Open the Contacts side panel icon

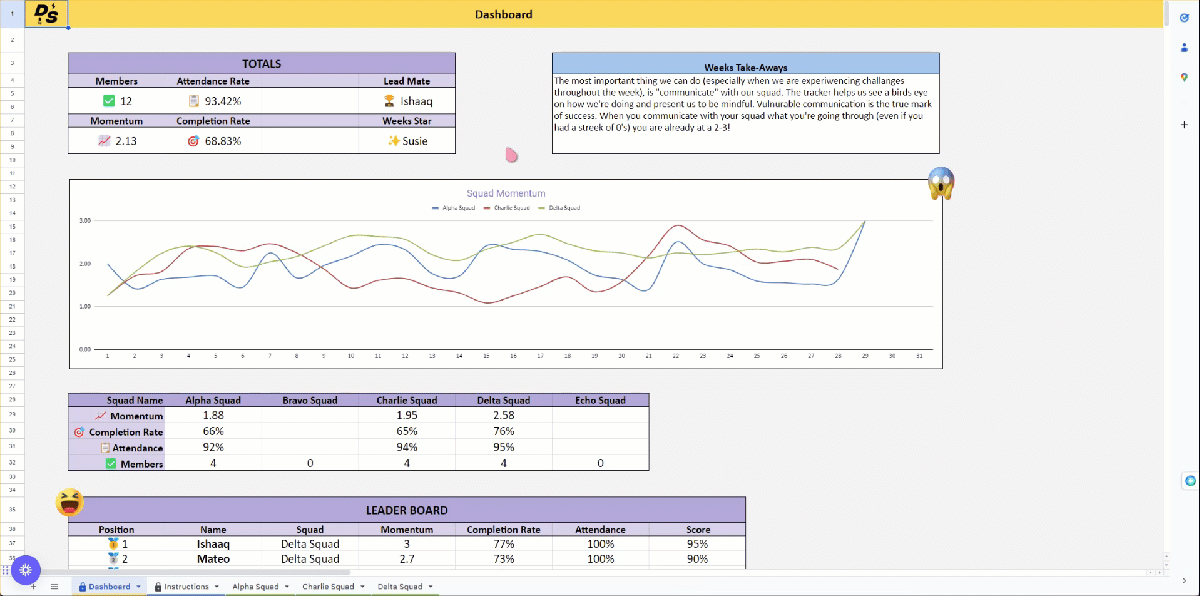coord(1184,47)
